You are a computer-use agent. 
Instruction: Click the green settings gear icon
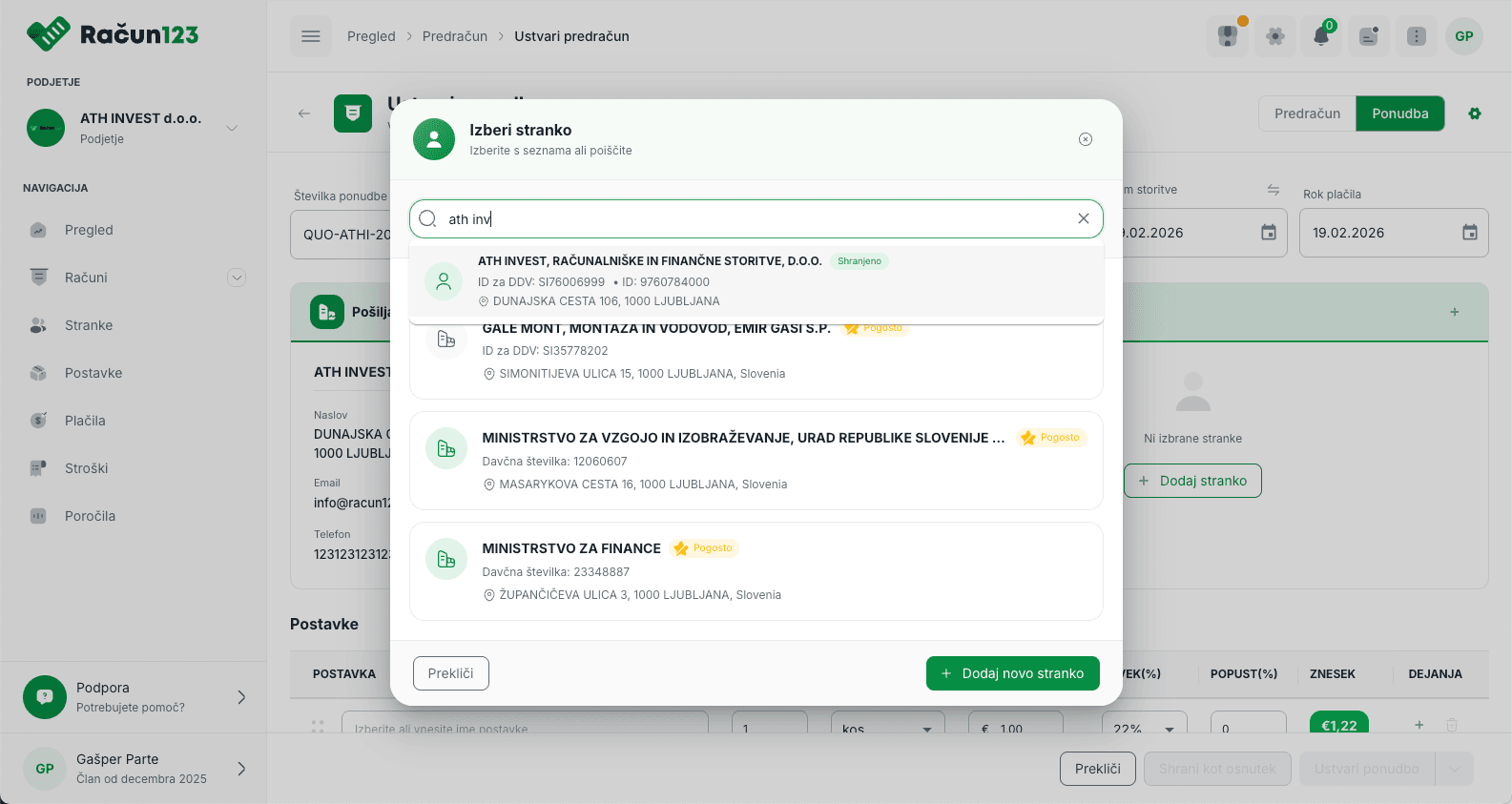point(1474,113)
